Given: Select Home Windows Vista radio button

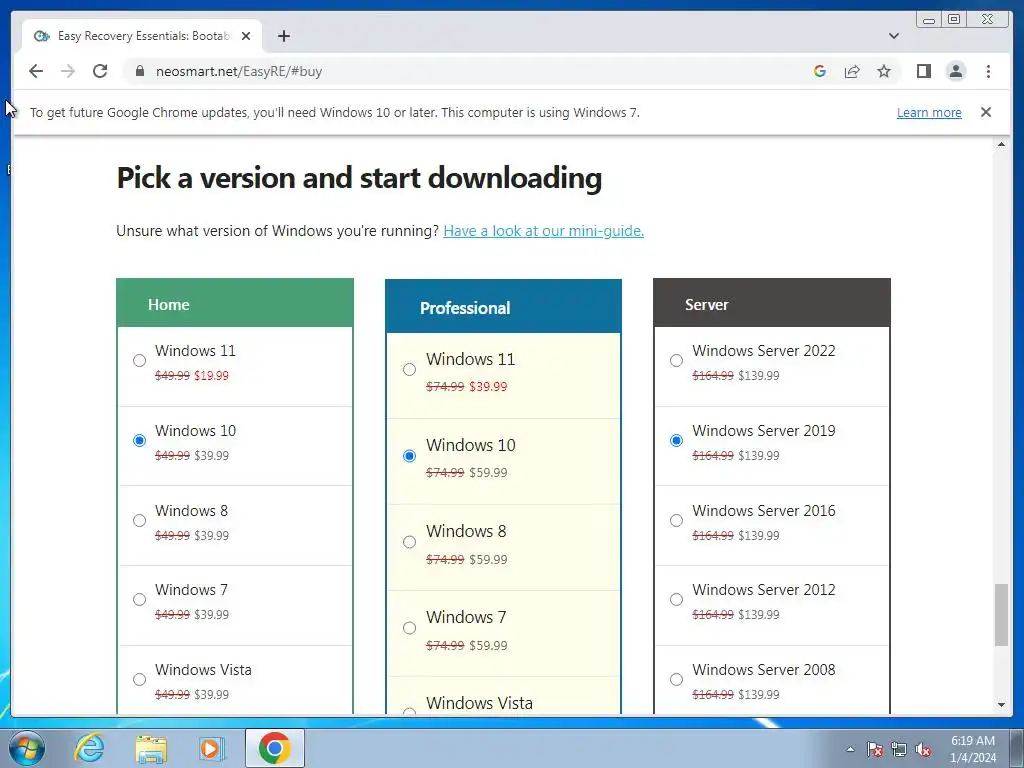Looking at the screenshot, I should [139, 679].
